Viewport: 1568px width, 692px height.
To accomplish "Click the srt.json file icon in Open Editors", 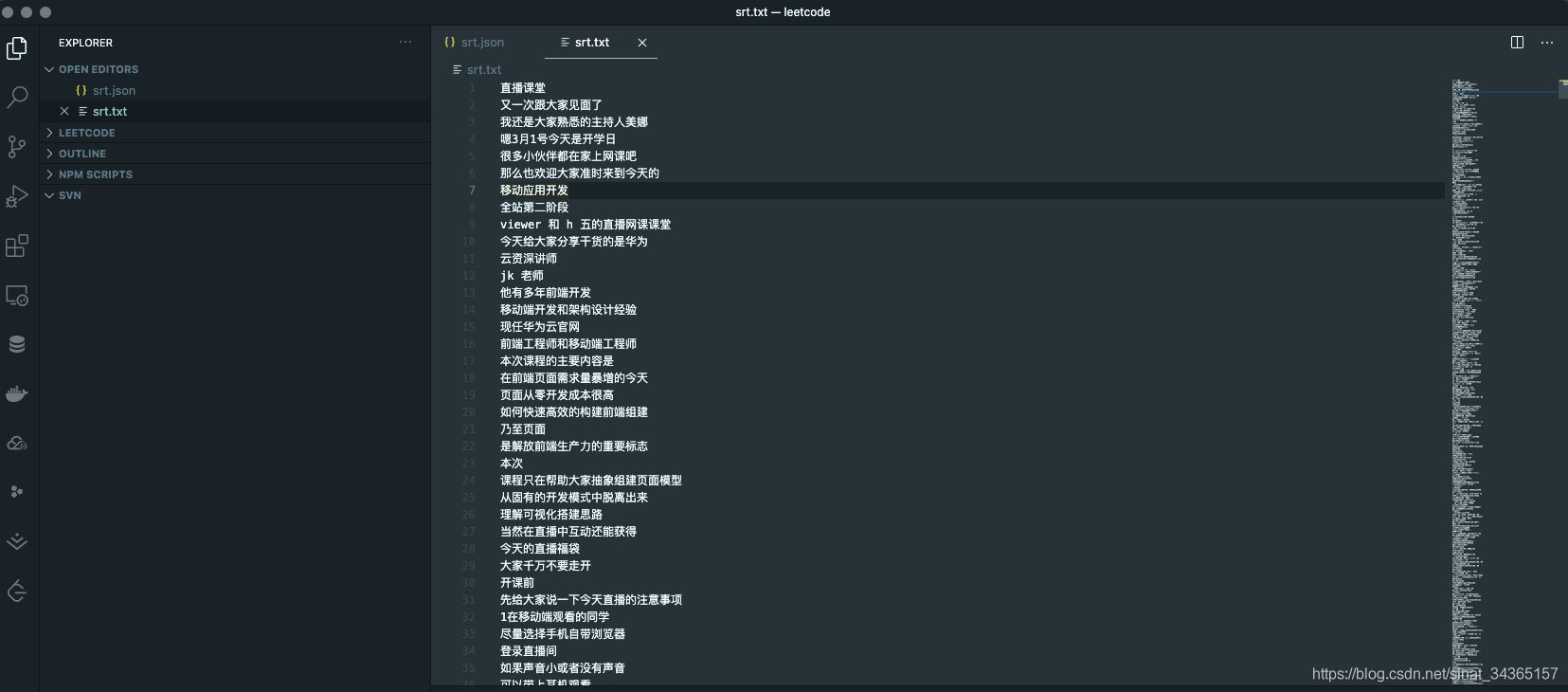I will 81,90.
